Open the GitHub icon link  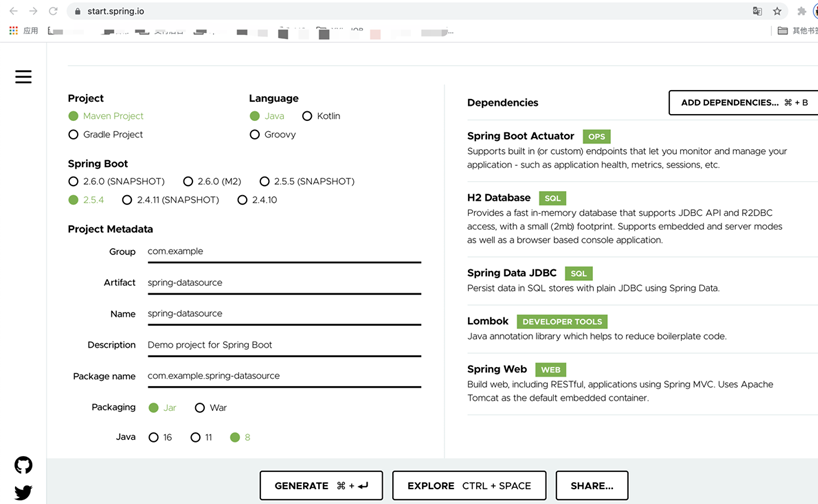coord(23,465)
